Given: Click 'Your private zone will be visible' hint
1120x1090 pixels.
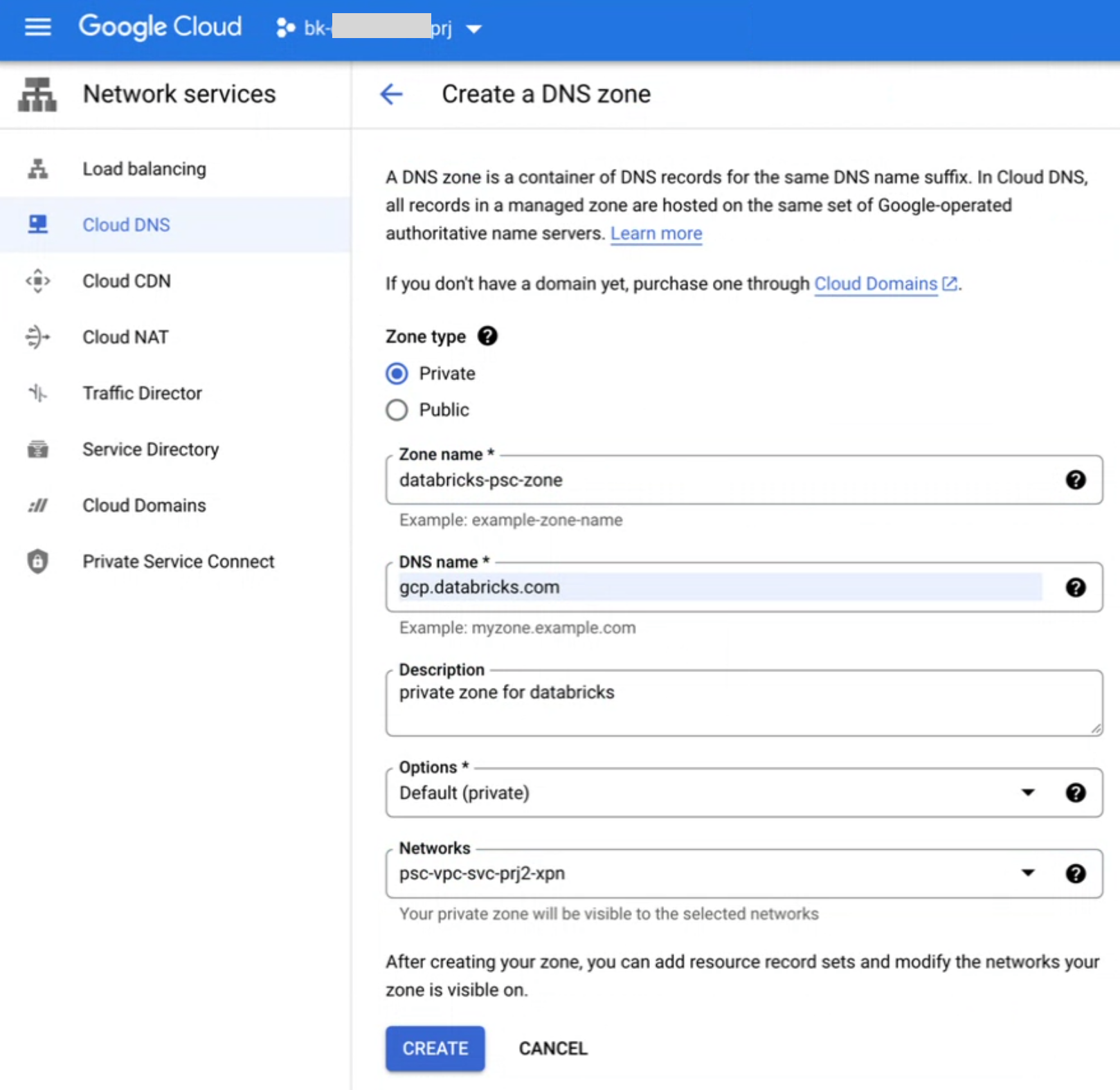Looking at the screenshot, I should 608,914.
